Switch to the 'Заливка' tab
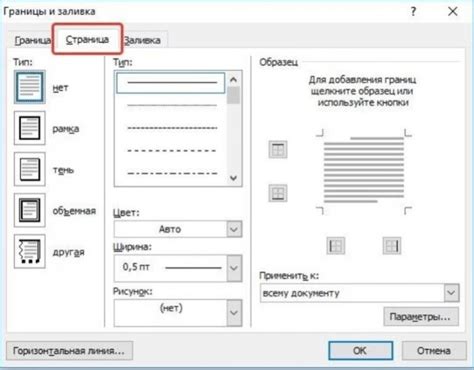This screenshot has height=370, width=474. 143,41
